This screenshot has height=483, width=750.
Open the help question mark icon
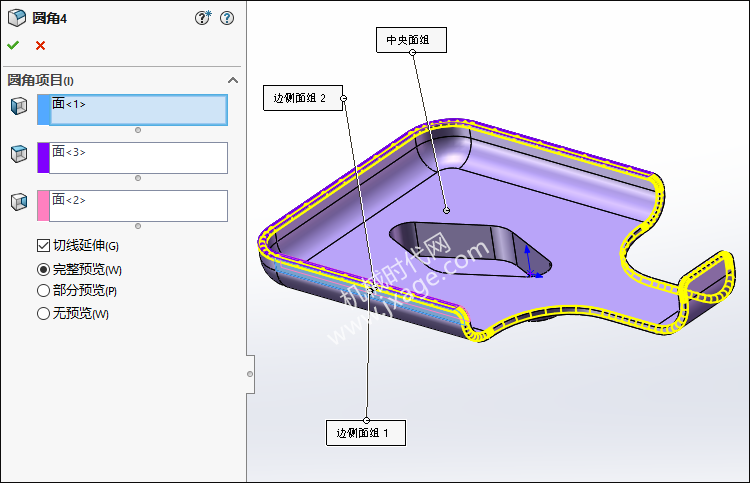coord(227,18)
